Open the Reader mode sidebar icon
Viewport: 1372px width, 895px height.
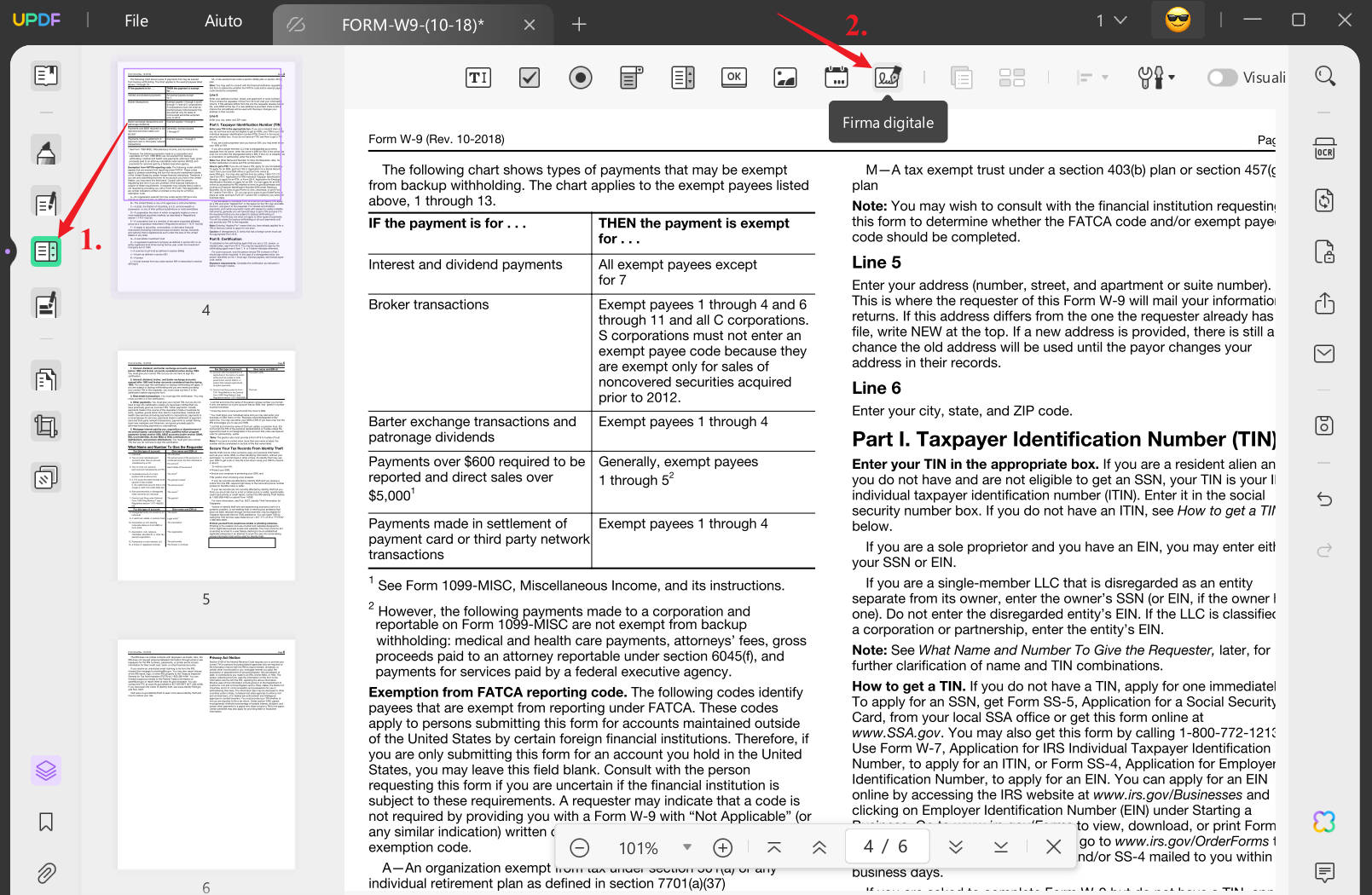46,76
